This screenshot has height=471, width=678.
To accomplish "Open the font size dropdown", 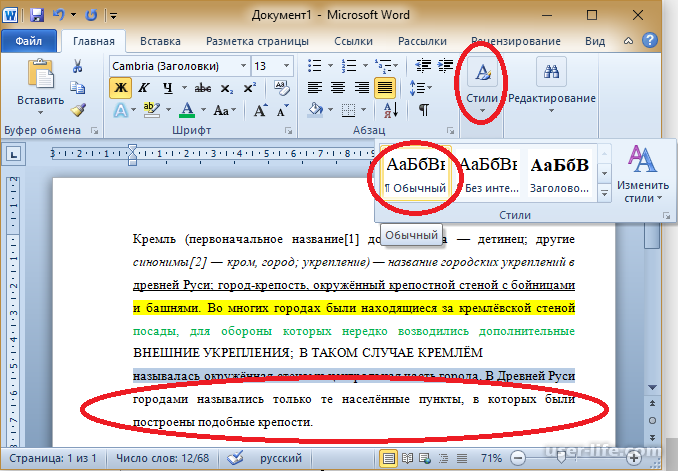I will click(286, 66).
